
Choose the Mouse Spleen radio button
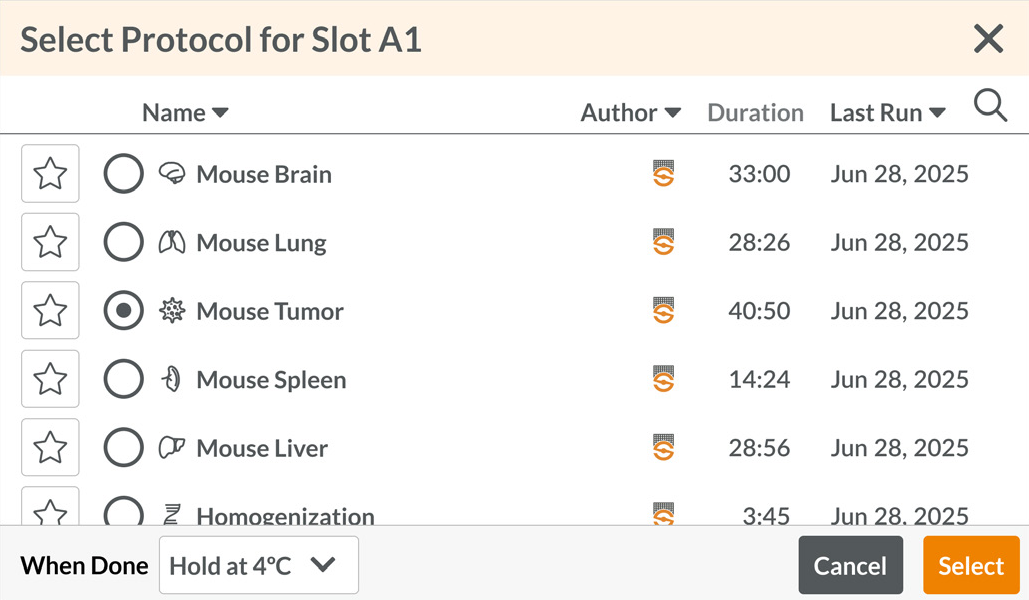(123, 379)
